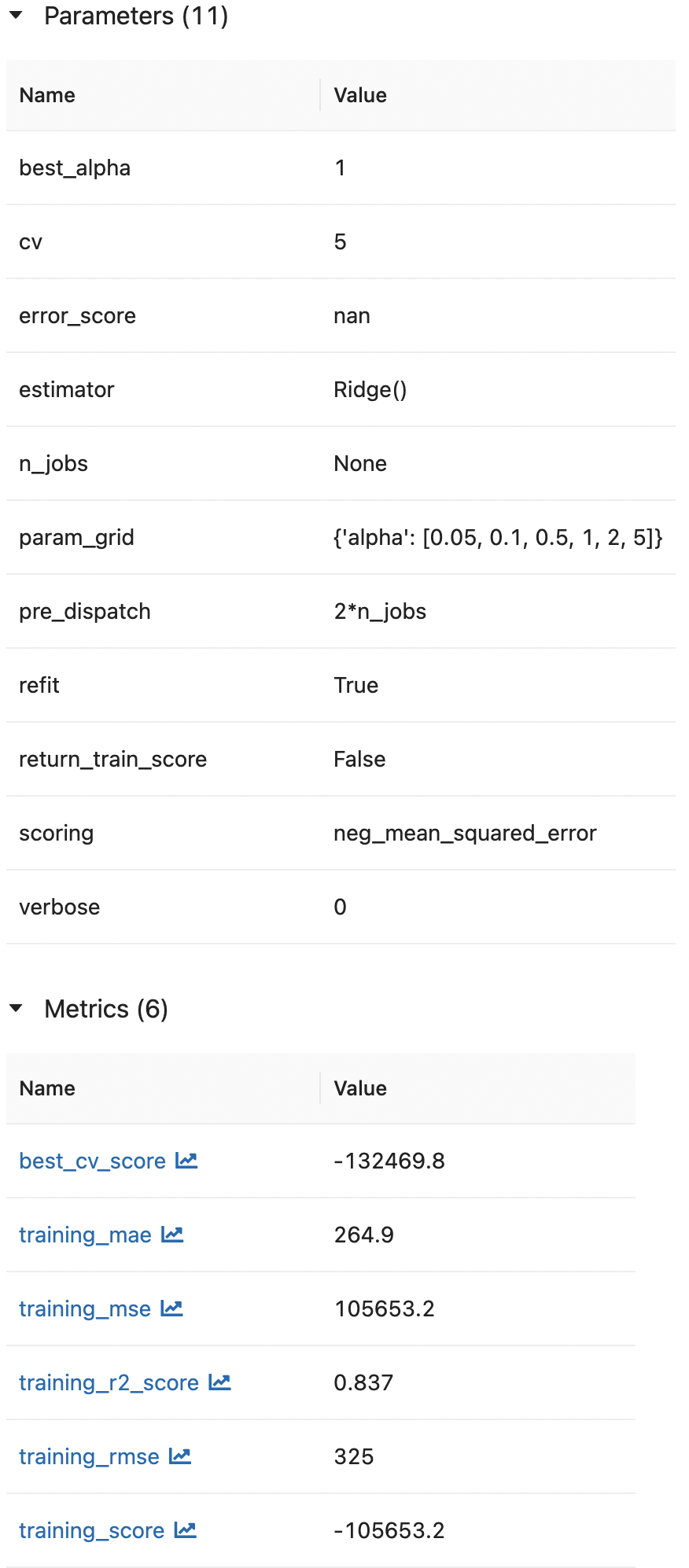Click chart icon next to training_mae
The width and height of the screenshot is (689, 1568).
pos(172,1235)
